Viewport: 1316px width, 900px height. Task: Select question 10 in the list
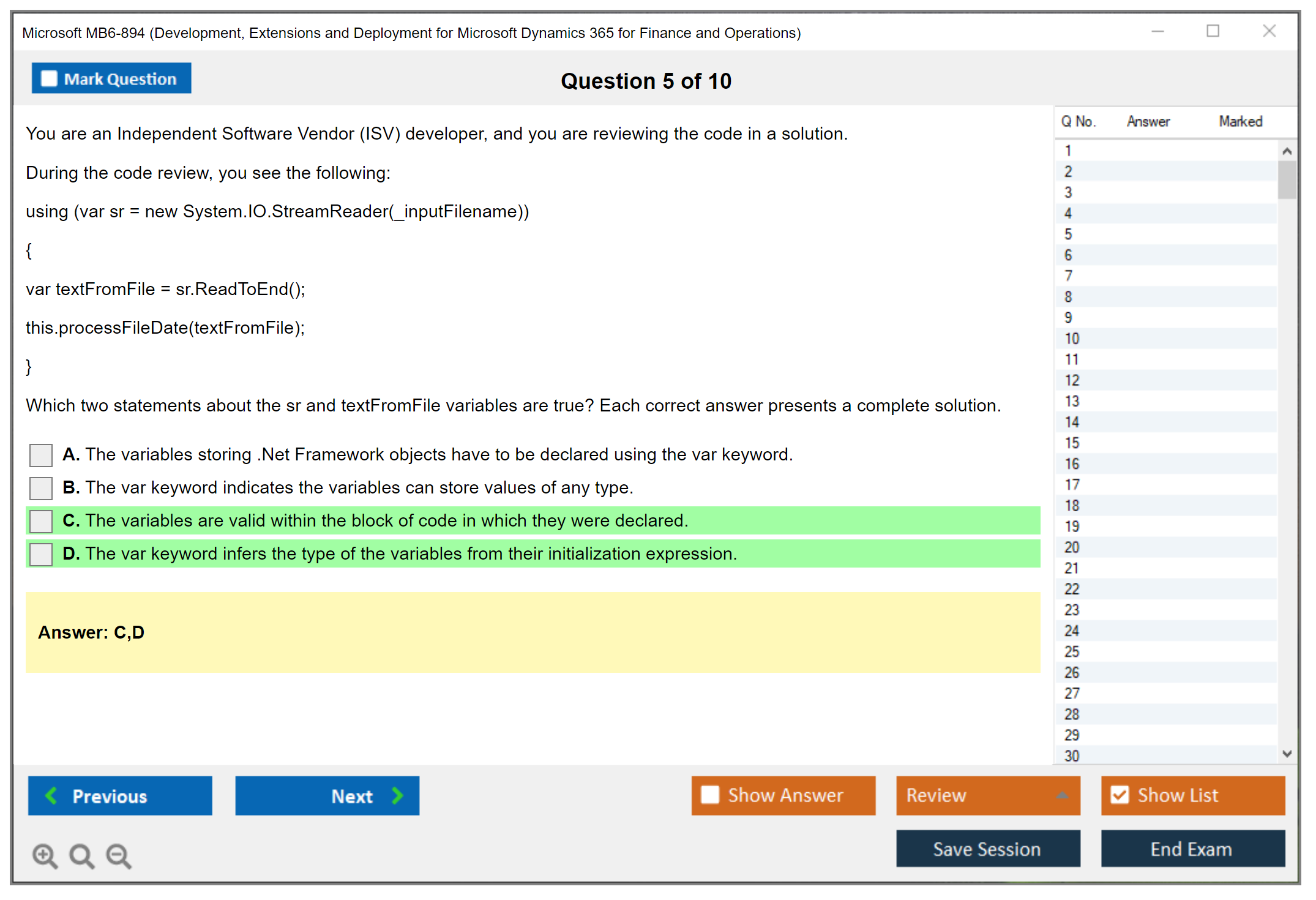tap(1072, 339)
